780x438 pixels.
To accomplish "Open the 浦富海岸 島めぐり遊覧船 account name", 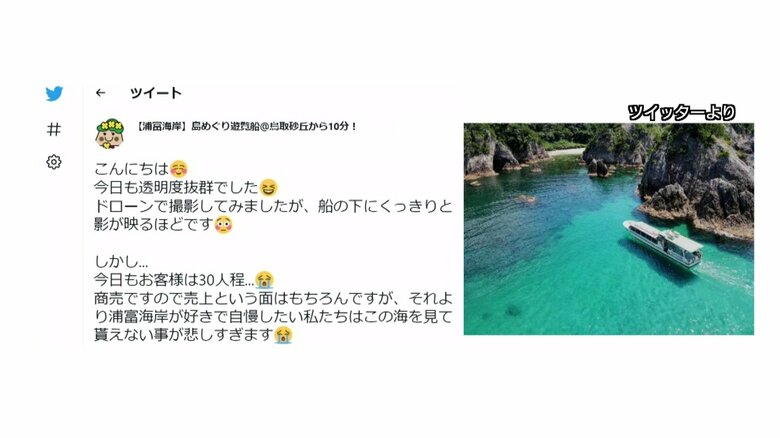I will point(246,126).
